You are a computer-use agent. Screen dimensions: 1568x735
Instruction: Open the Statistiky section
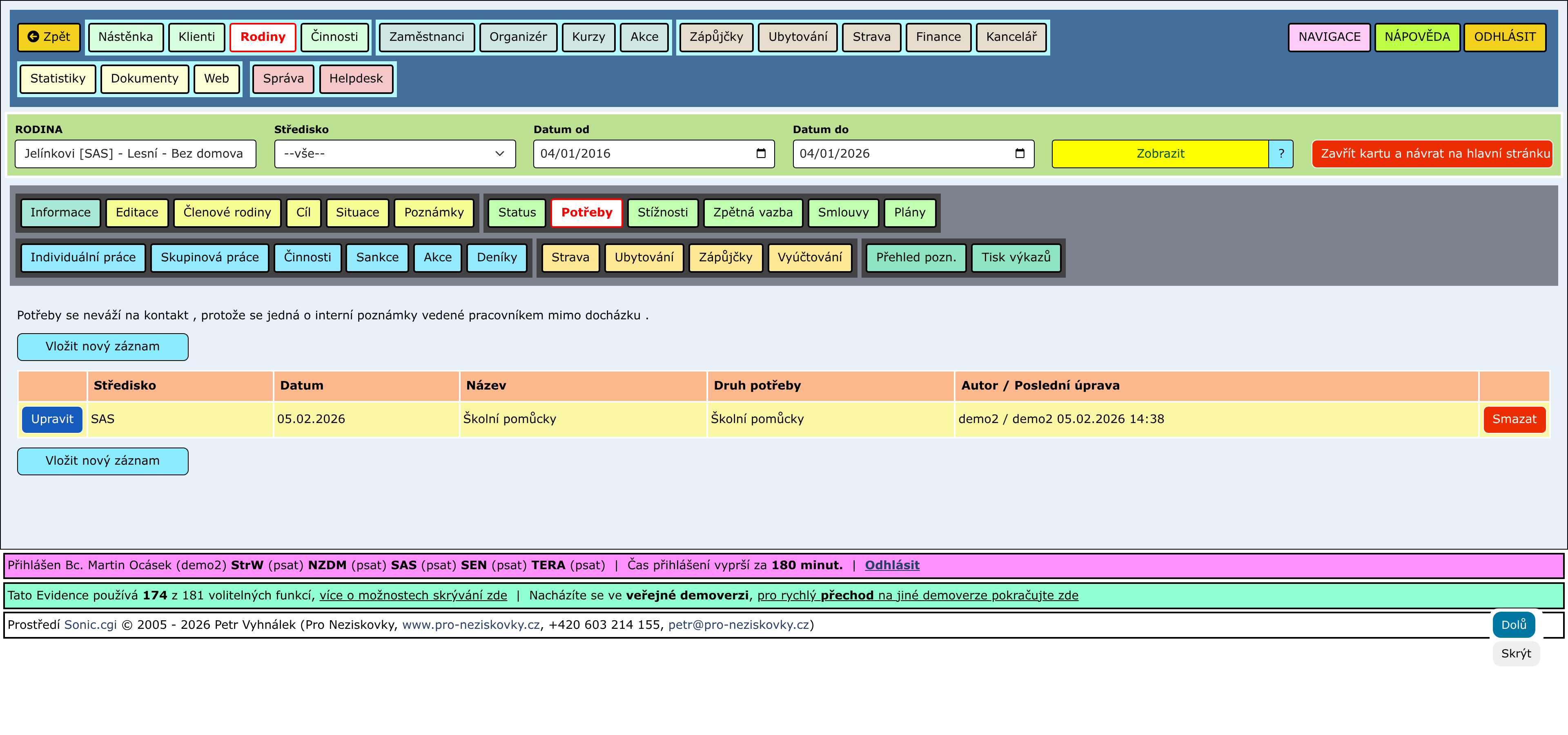tap(58, 79)
